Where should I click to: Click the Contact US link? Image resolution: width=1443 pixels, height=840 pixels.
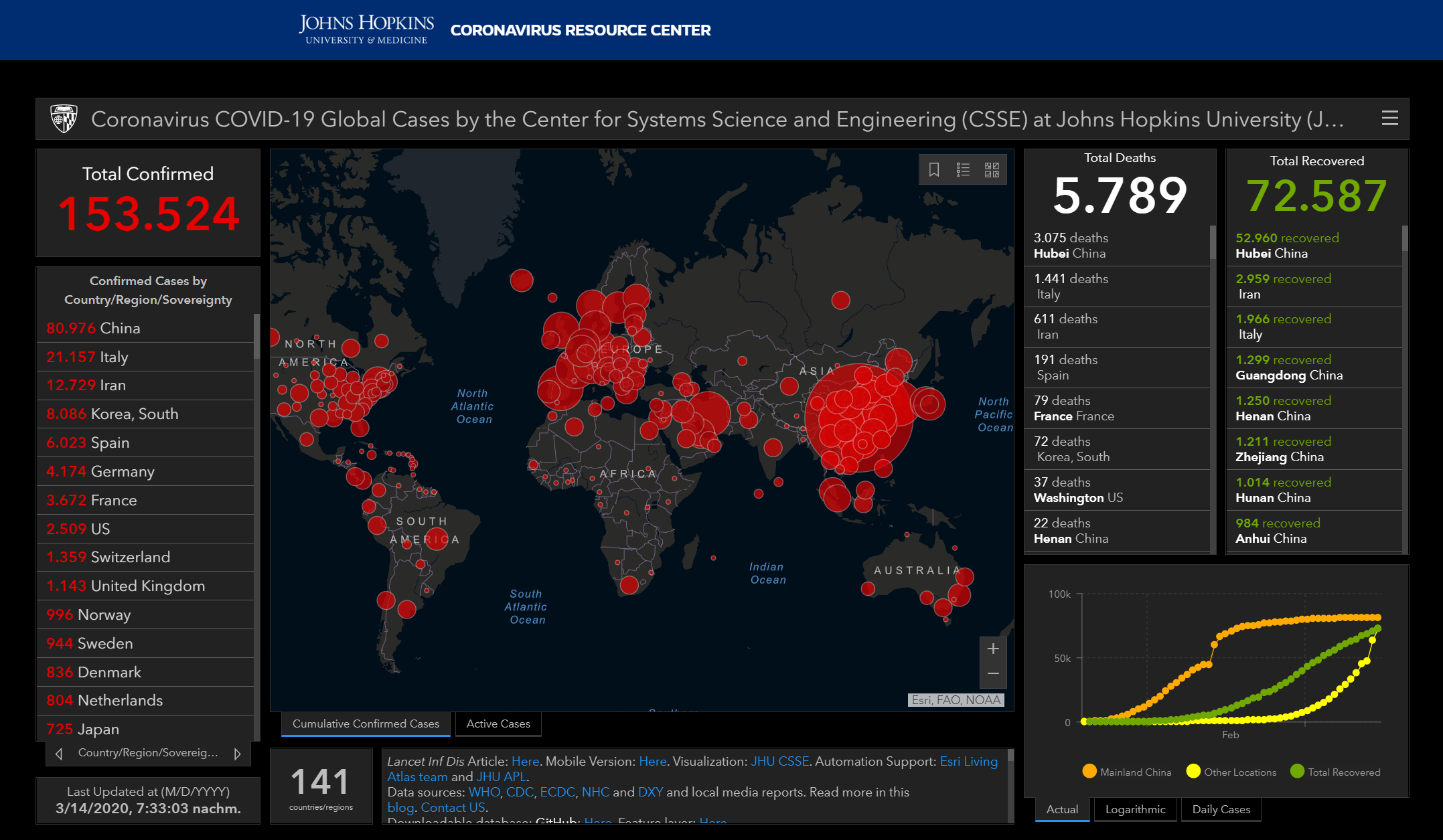coord(453,807)
